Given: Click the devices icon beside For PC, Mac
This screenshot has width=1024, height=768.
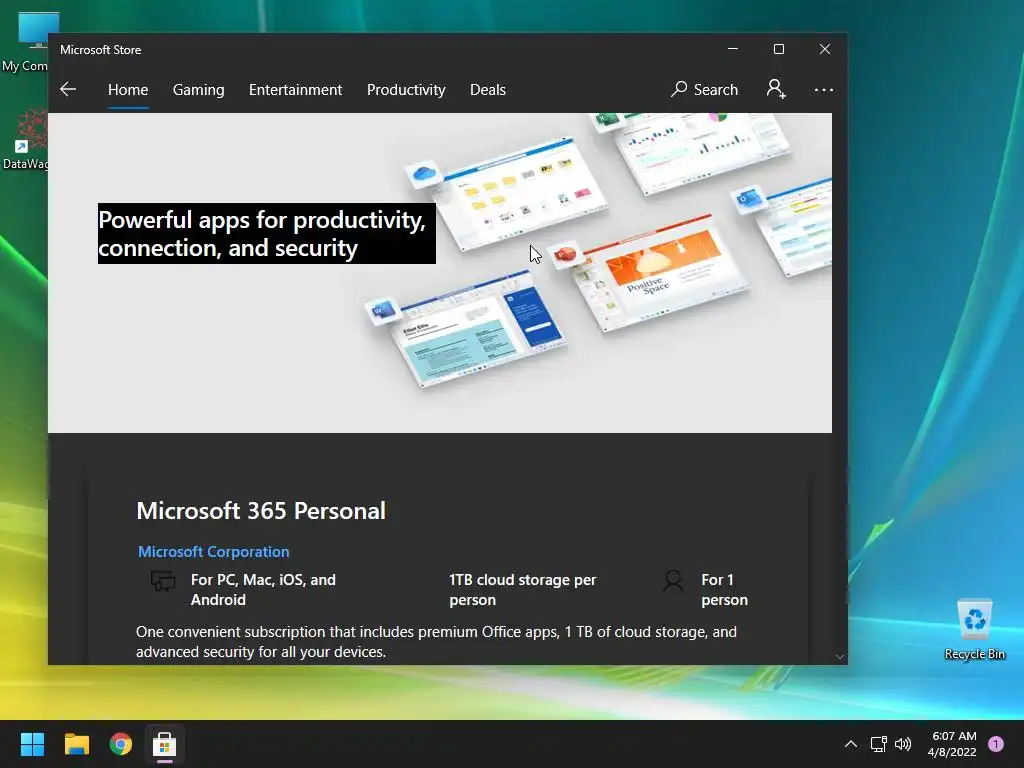Looking at the screenshot, I should [x=163, y=580].
